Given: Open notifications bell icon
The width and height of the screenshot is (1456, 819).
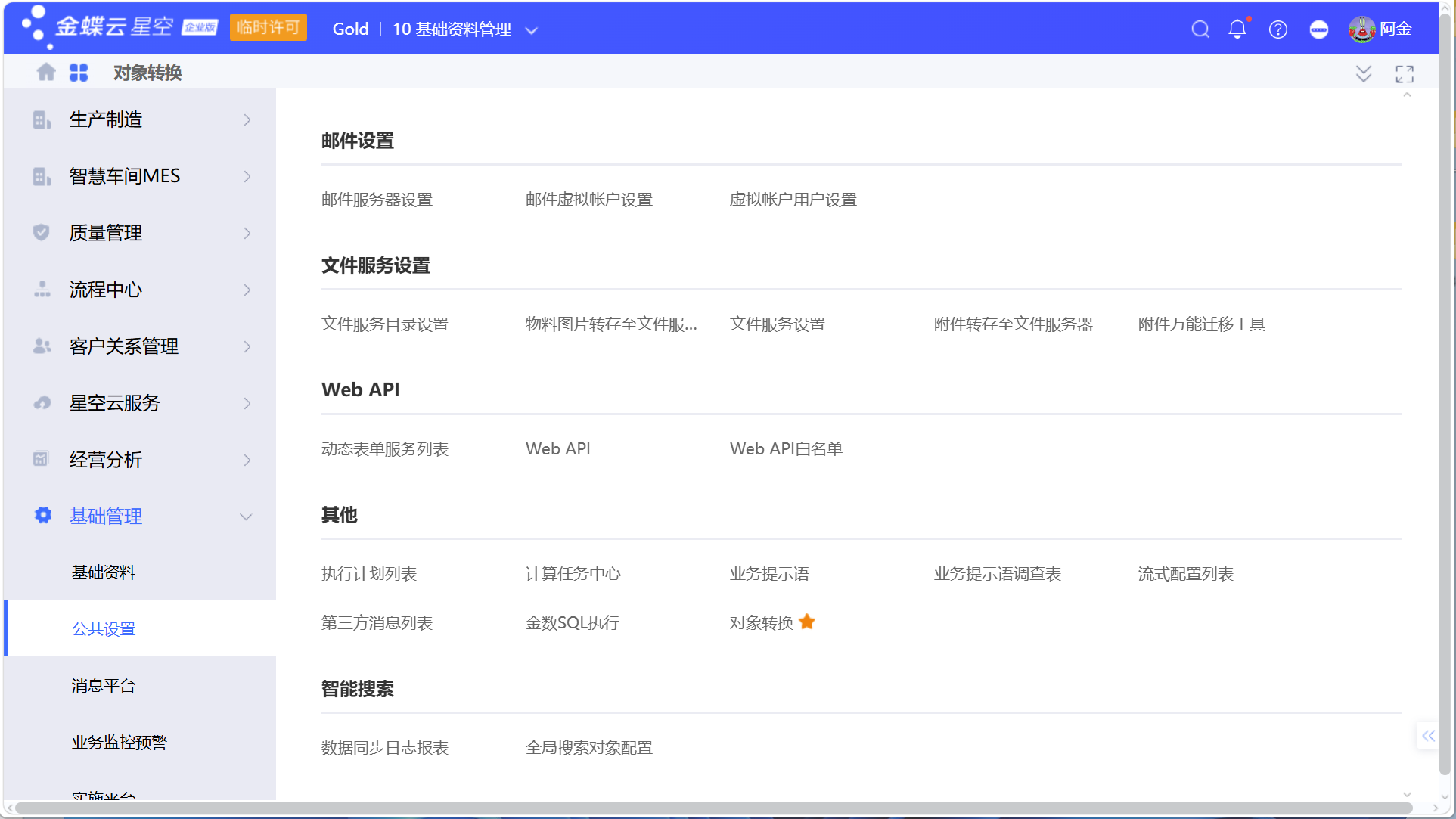Looking at the screenshot, I should tap(1237, 29).
